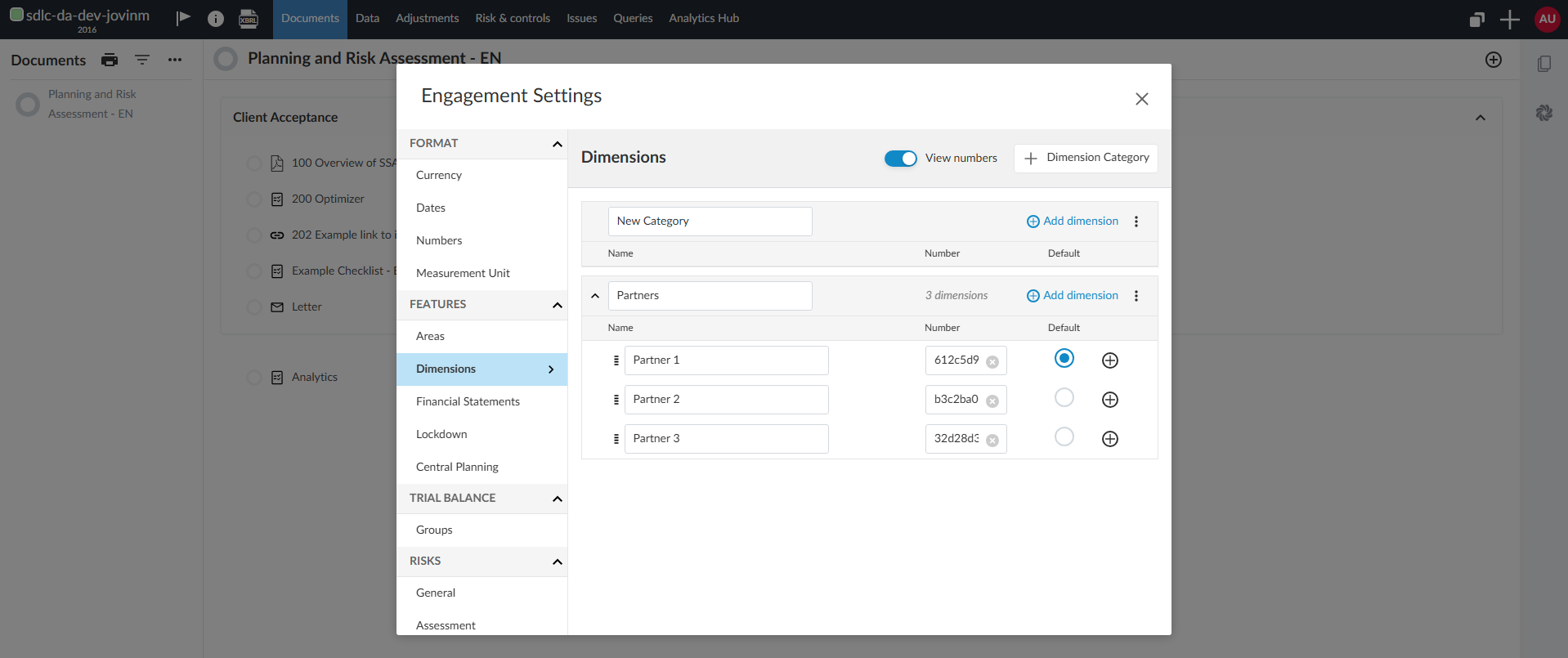Click the copy windows icon top right

click(x=1476, y=19)
